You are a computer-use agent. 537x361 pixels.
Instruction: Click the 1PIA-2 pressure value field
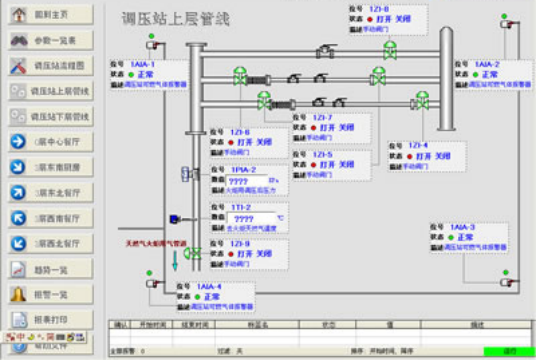coord(247,181)
